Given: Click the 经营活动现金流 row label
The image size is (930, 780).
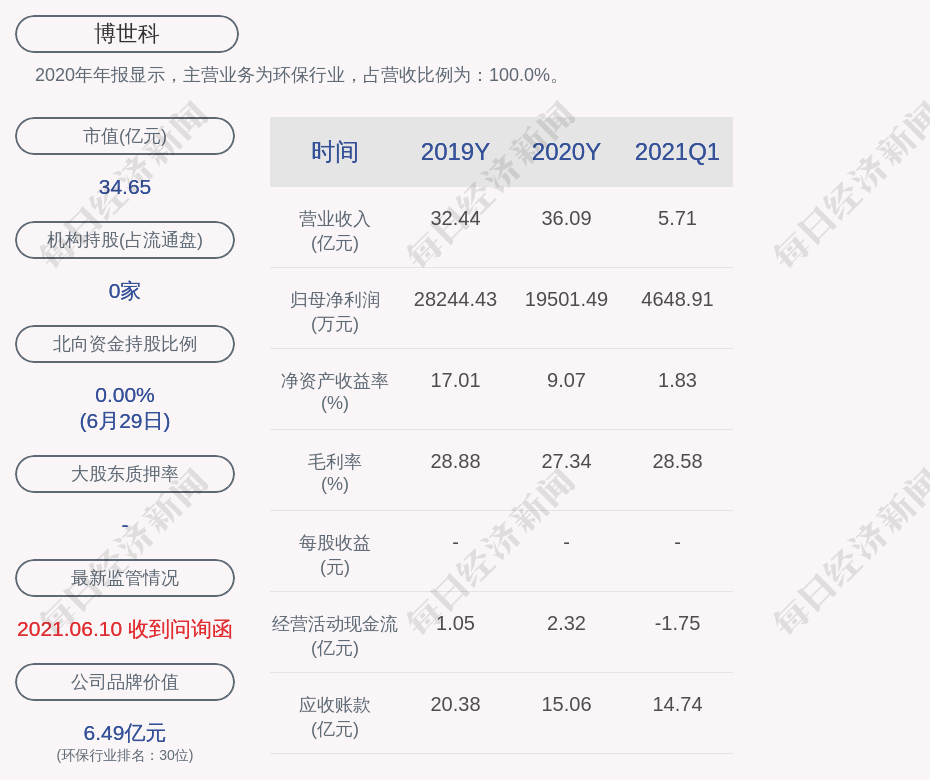Looking at the screenshot, I should [335, 635].
